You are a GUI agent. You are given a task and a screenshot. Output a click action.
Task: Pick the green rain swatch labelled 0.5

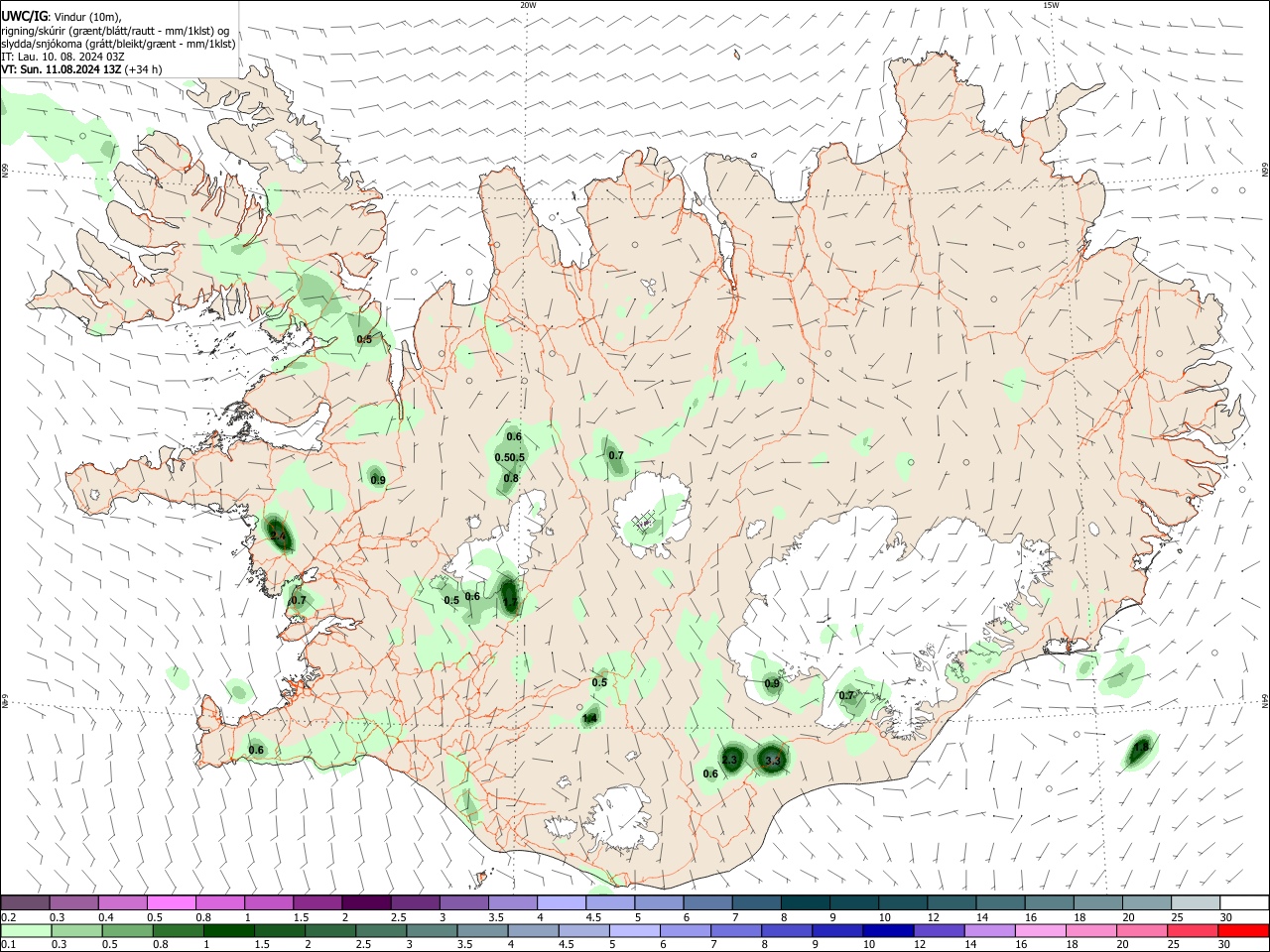129,930
